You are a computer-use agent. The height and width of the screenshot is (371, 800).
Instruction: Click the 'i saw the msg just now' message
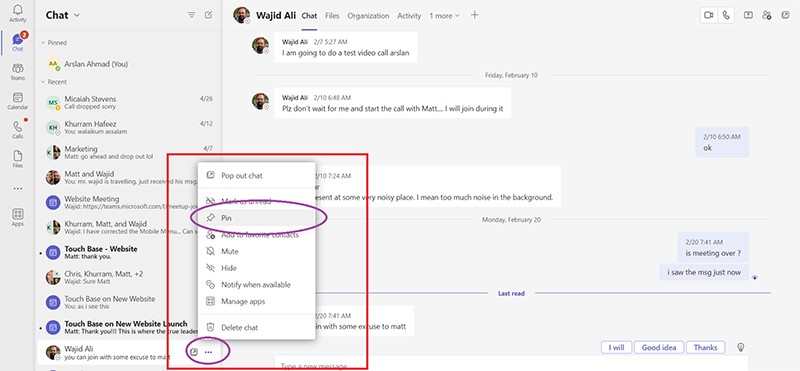(704, 272)
